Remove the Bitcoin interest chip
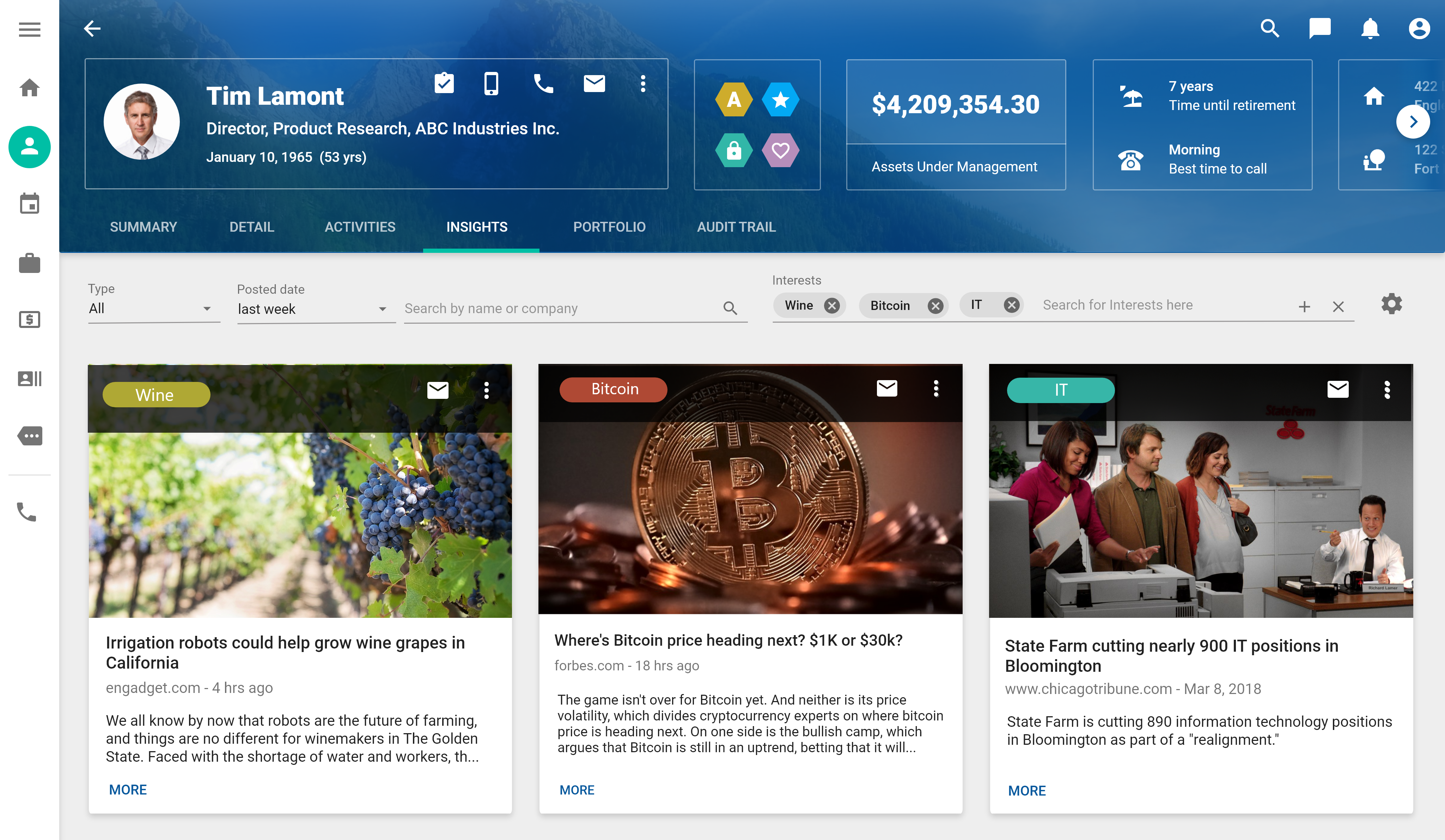Screen dimensions: 1445x840 point(935,306)
